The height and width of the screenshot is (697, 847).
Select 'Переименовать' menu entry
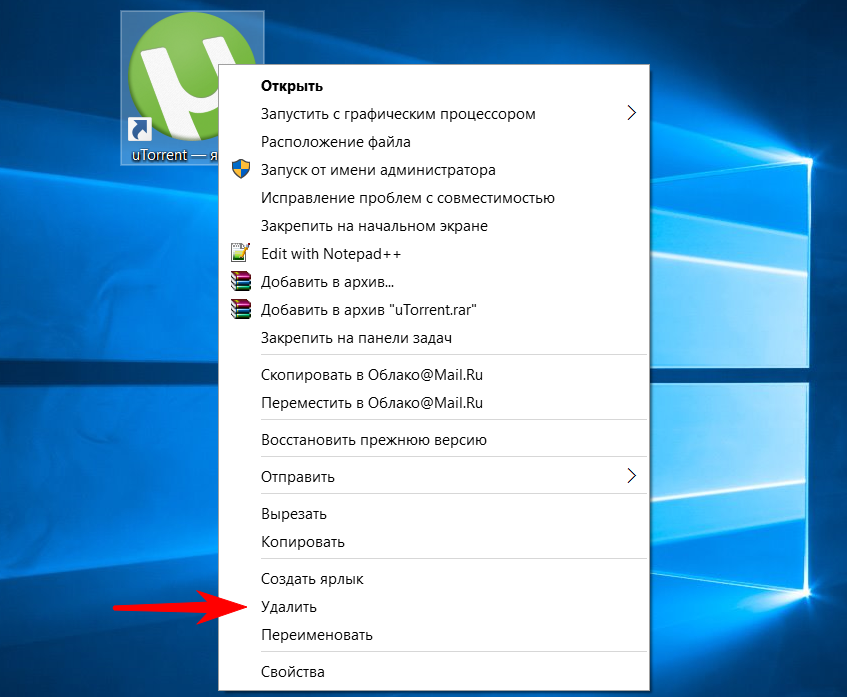(316, 635)
